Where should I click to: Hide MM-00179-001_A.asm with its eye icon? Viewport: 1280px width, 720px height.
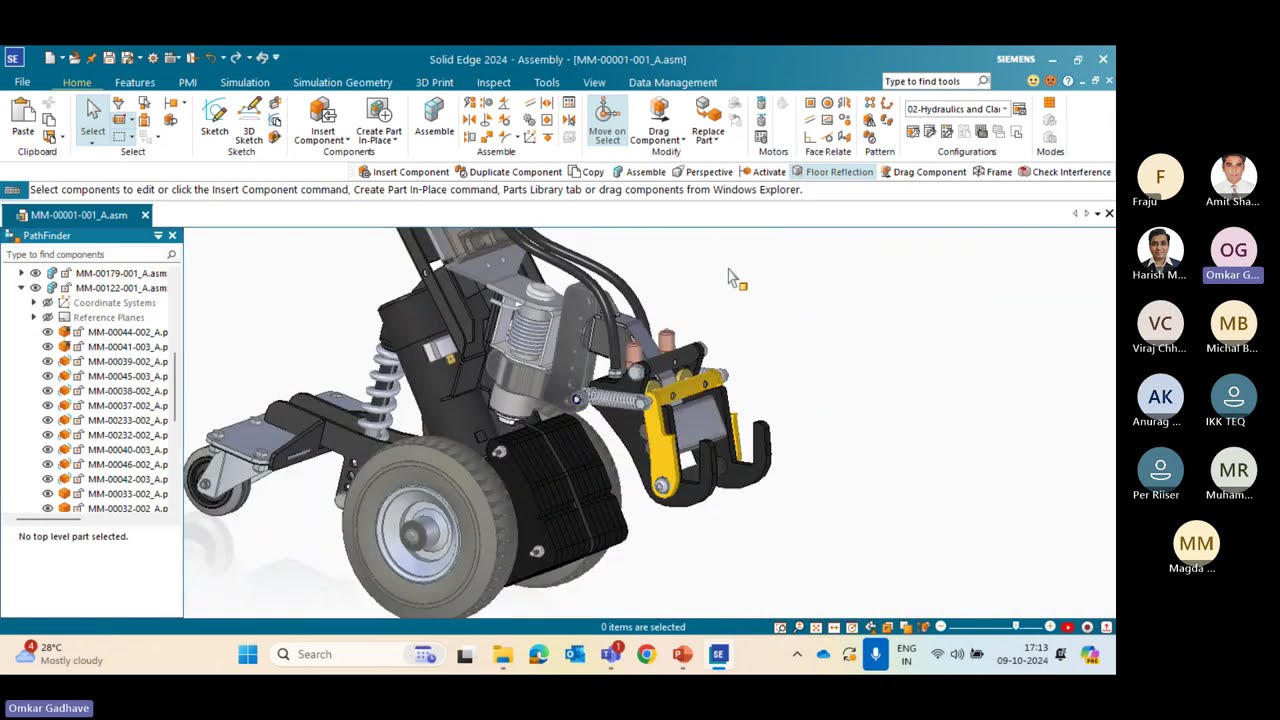(35, 273)
